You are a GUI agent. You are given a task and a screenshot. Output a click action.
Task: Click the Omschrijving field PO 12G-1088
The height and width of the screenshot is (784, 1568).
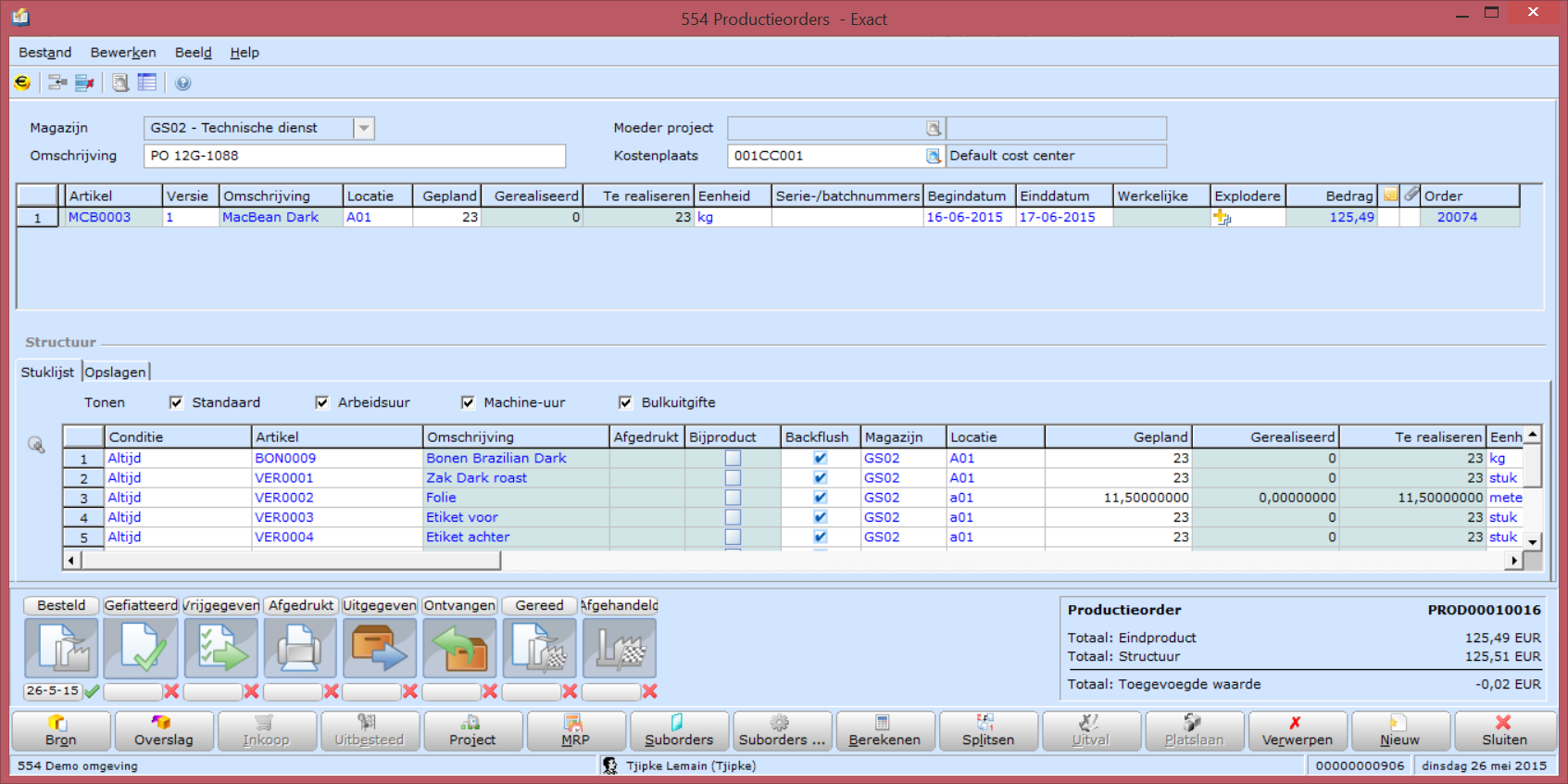pyautogui.click(x=355, y=156)
